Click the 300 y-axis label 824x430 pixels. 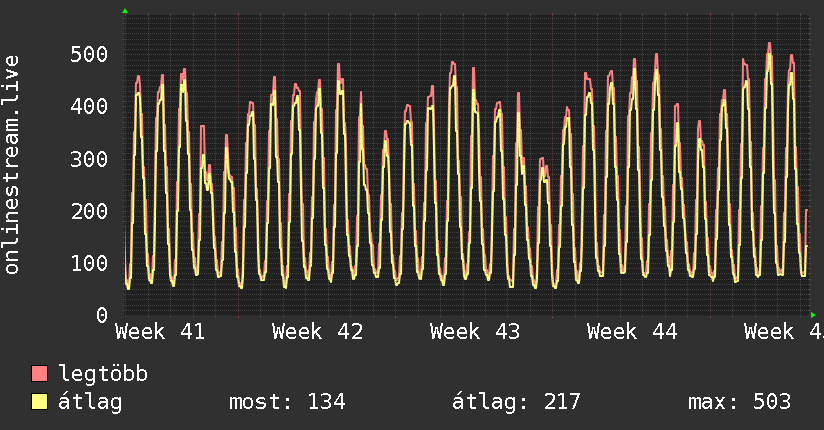89,159
